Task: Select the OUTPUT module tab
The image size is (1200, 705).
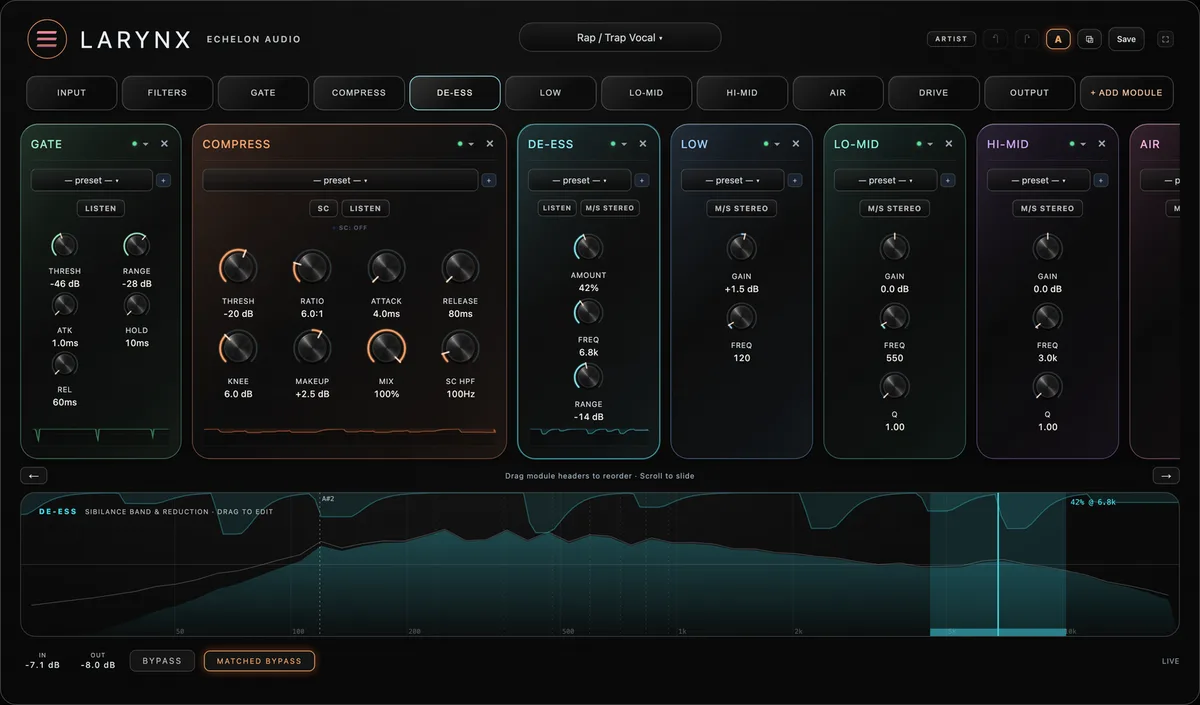Action: pos(1030,93)
